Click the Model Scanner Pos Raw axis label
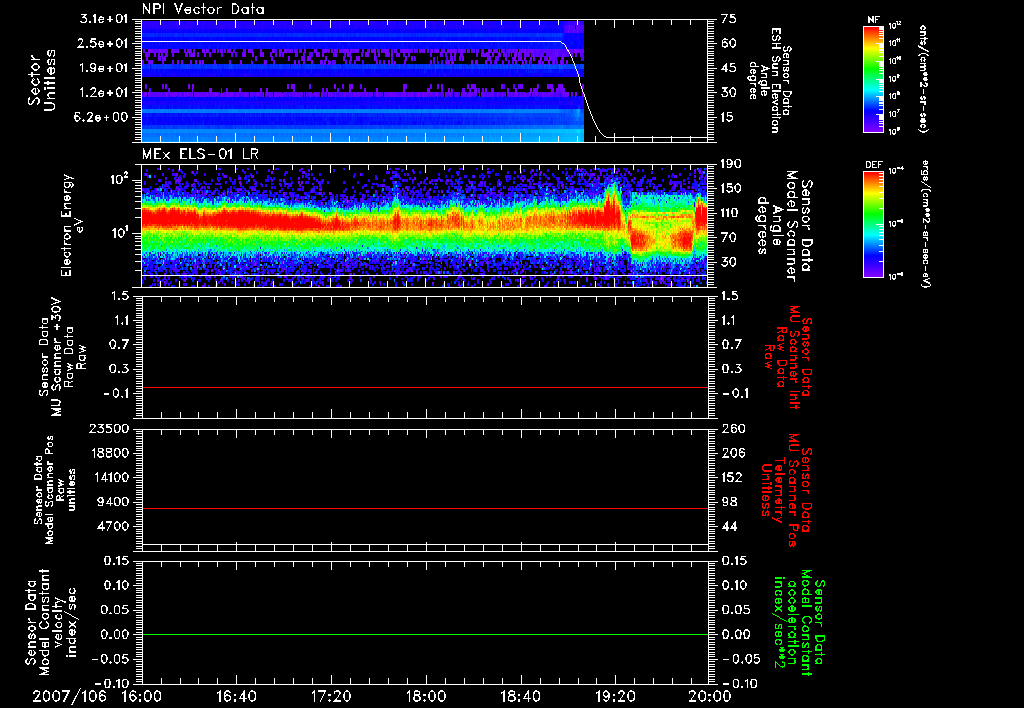 (55, 490)
